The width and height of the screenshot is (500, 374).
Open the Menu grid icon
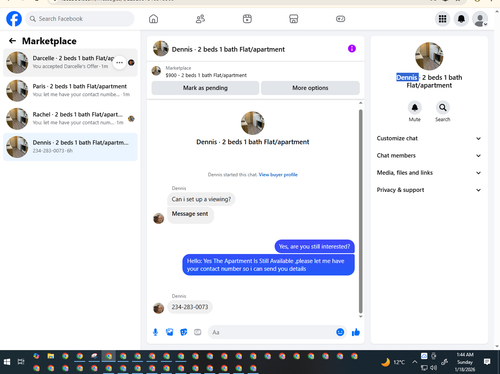pyautogui.click(x=442, y=19)
